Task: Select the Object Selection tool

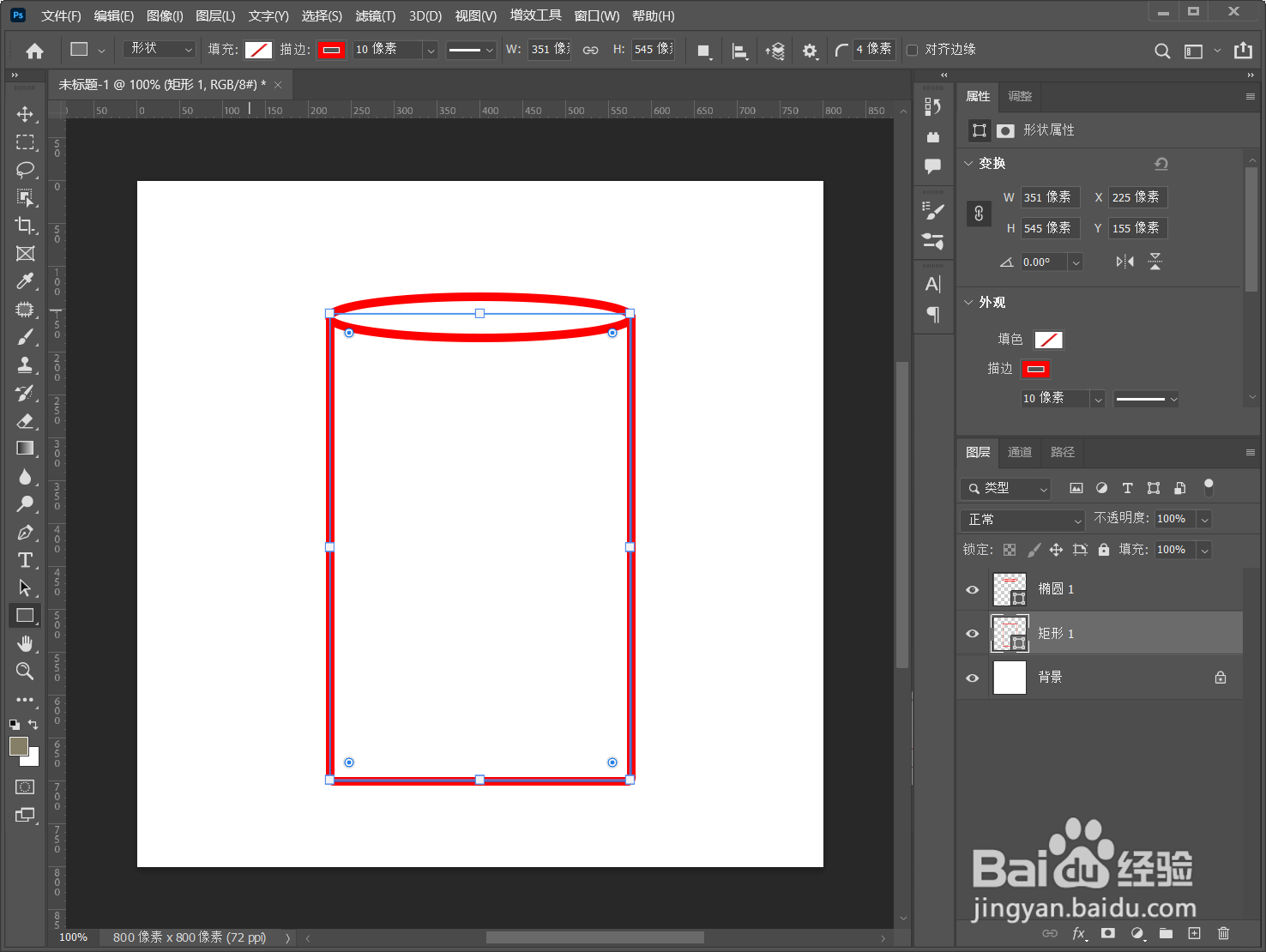Action: coord(25,198)
